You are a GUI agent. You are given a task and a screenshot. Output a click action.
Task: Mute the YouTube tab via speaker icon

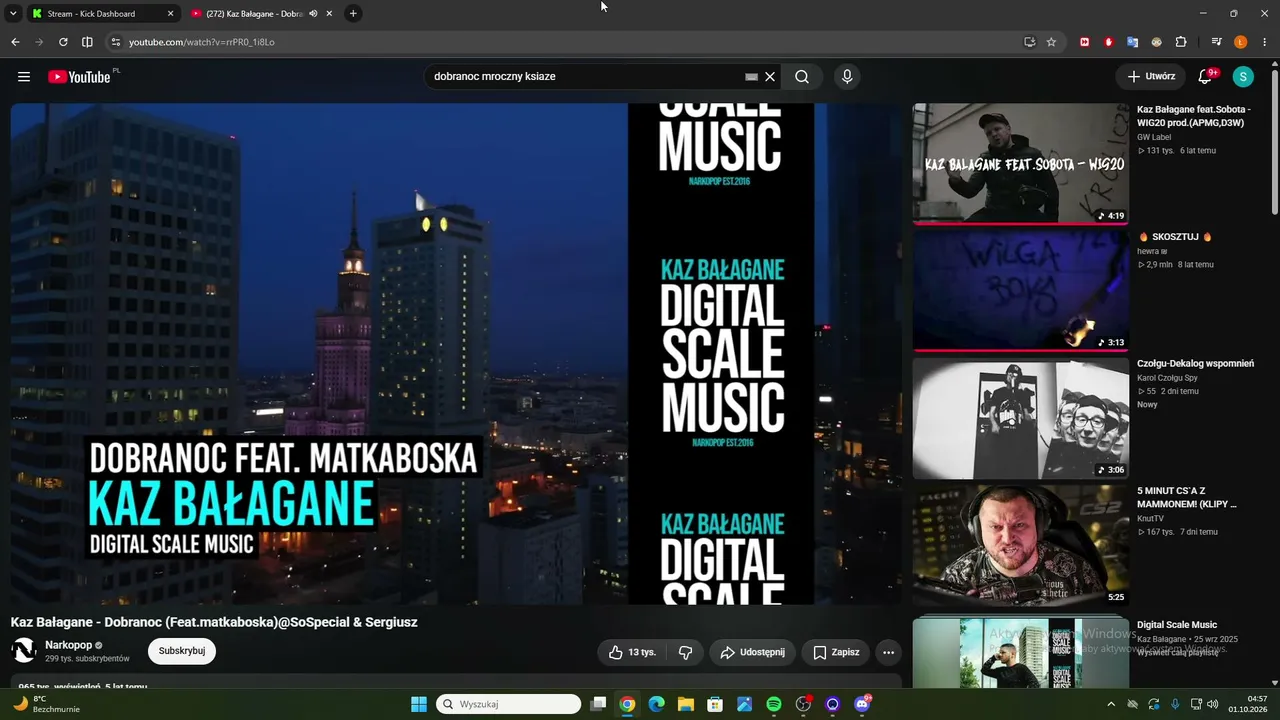(313, 14)
